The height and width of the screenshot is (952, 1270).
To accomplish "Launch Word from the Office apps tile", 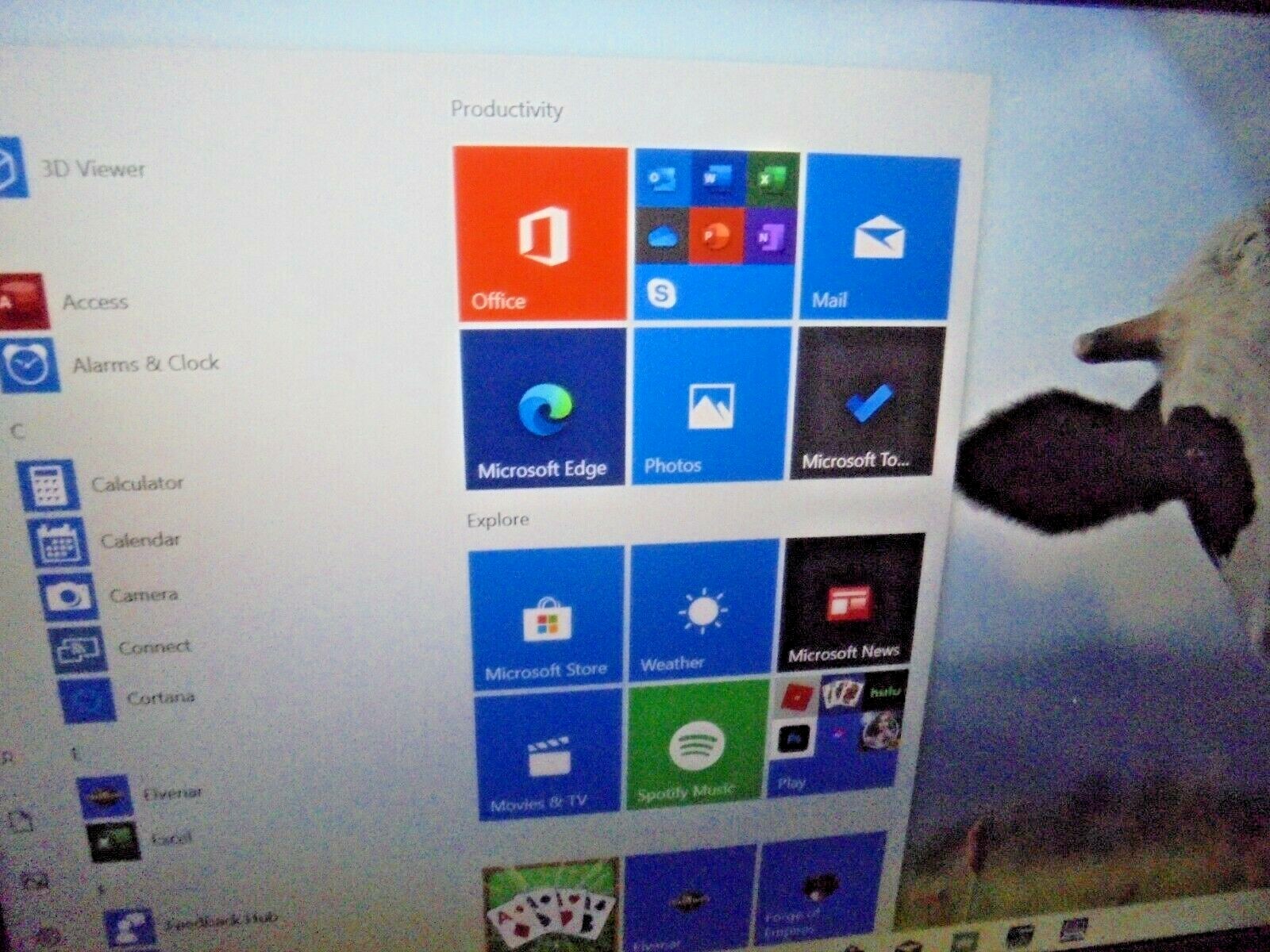I will point(718,179).
